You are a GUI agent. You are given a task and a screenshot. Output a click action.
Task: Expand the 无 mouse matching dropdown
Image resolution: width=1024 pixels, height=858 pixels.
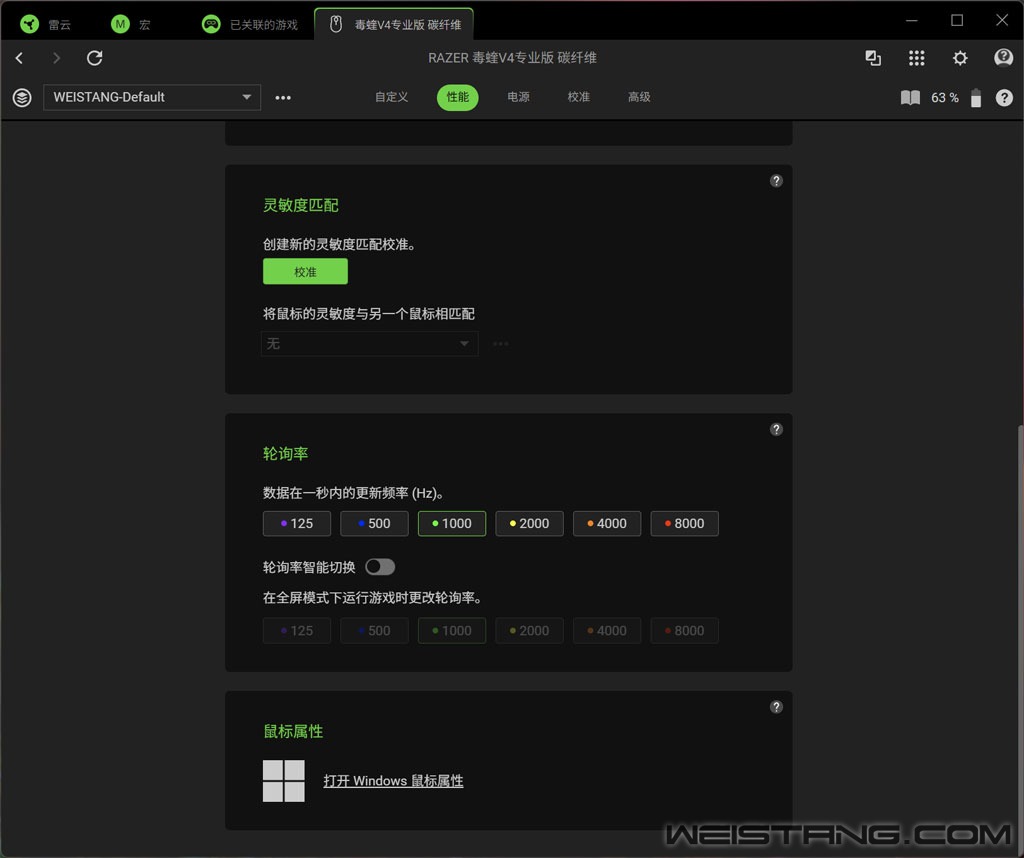(370, 343)
